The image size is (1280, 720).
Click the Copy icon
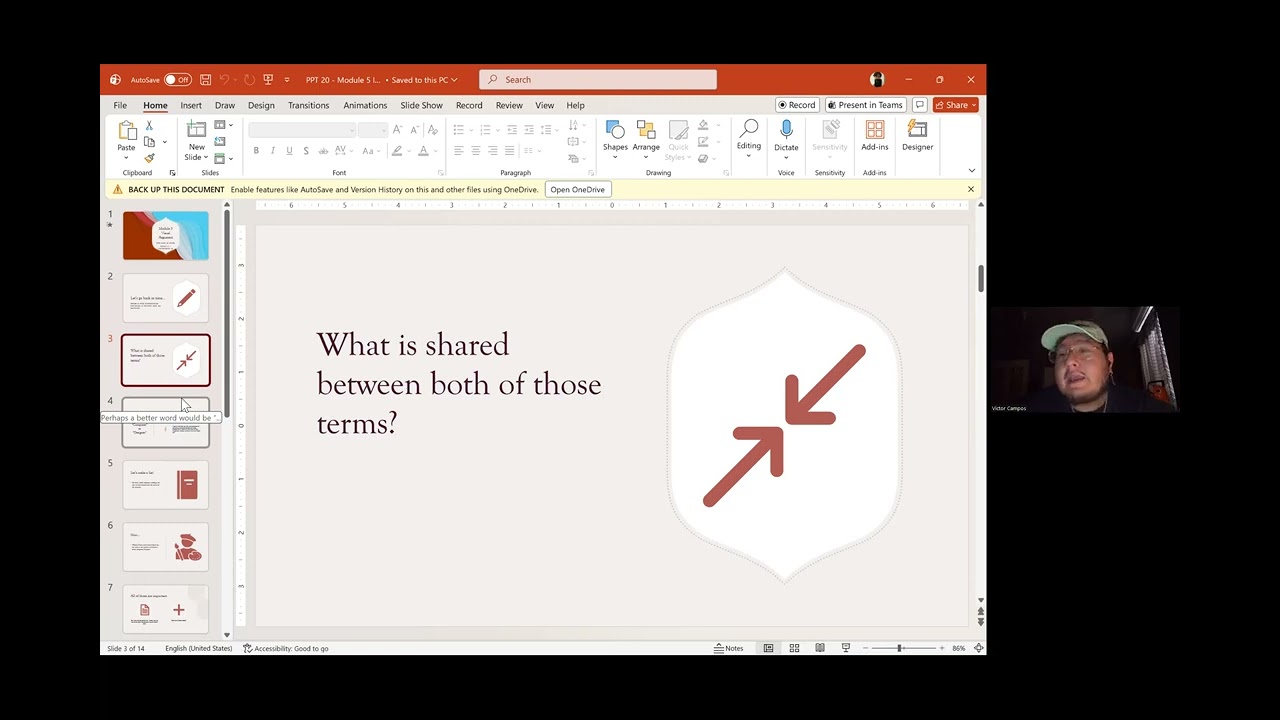pyautogui.click(x=149, y=142)
